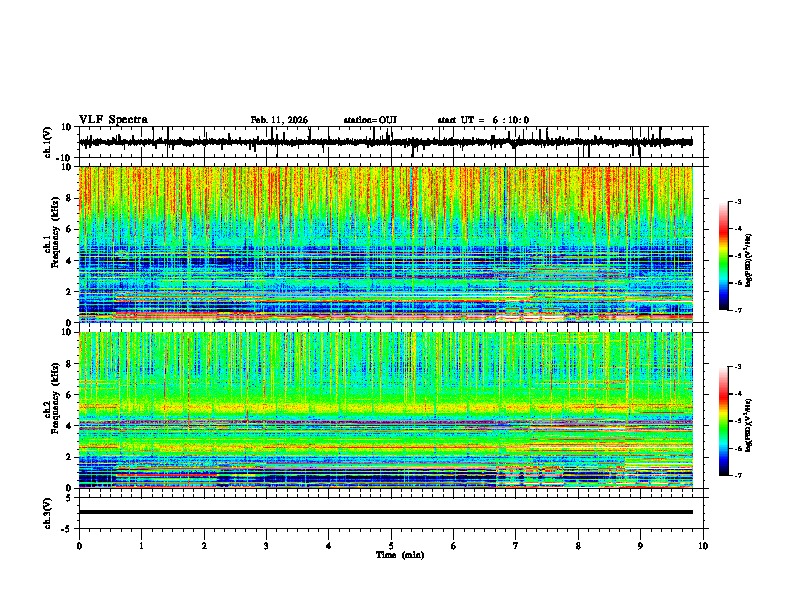The height and width of the screenshot is (612, 792).
Task: Click the "start UT = 6:10:0" label
Action: (483, 120)
